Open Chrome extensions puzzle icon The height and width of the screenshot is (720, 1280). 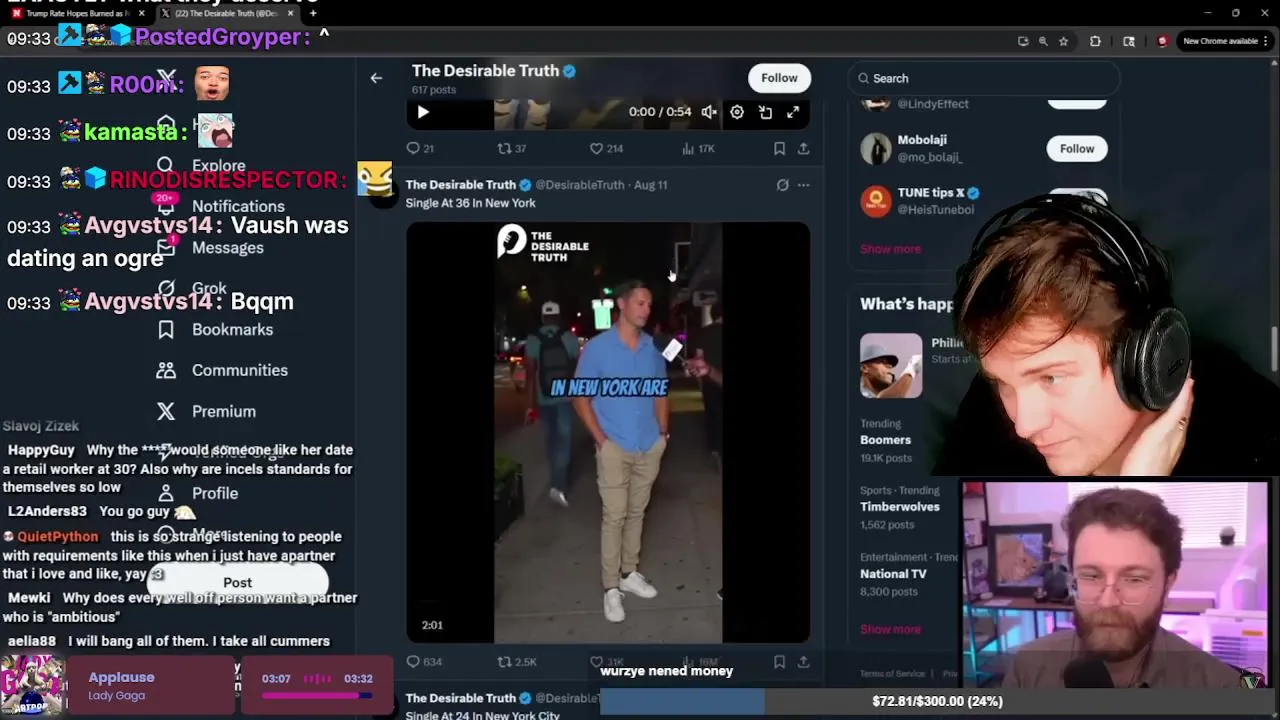[x=1095, y=41]
